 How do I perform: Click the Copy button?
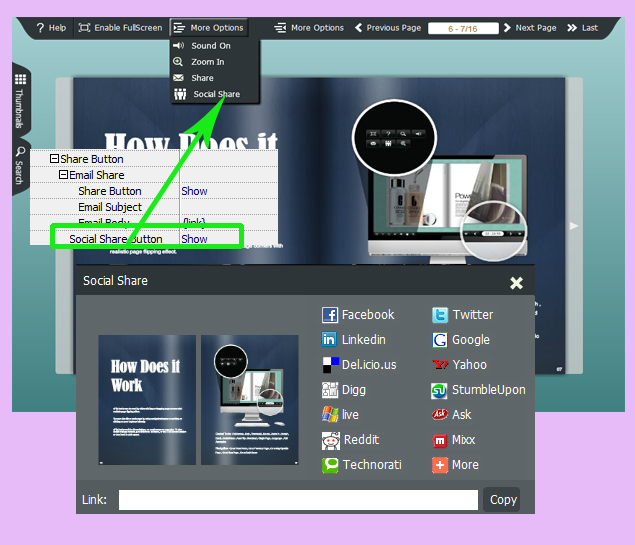[x=503, y=500]
